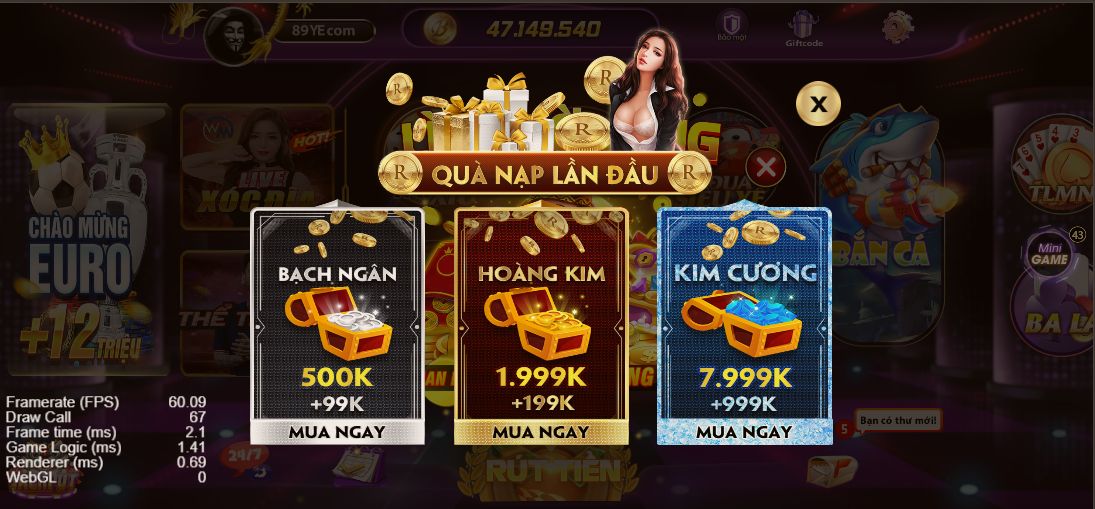Select the silver treasure chest icon

pos(338,321)
